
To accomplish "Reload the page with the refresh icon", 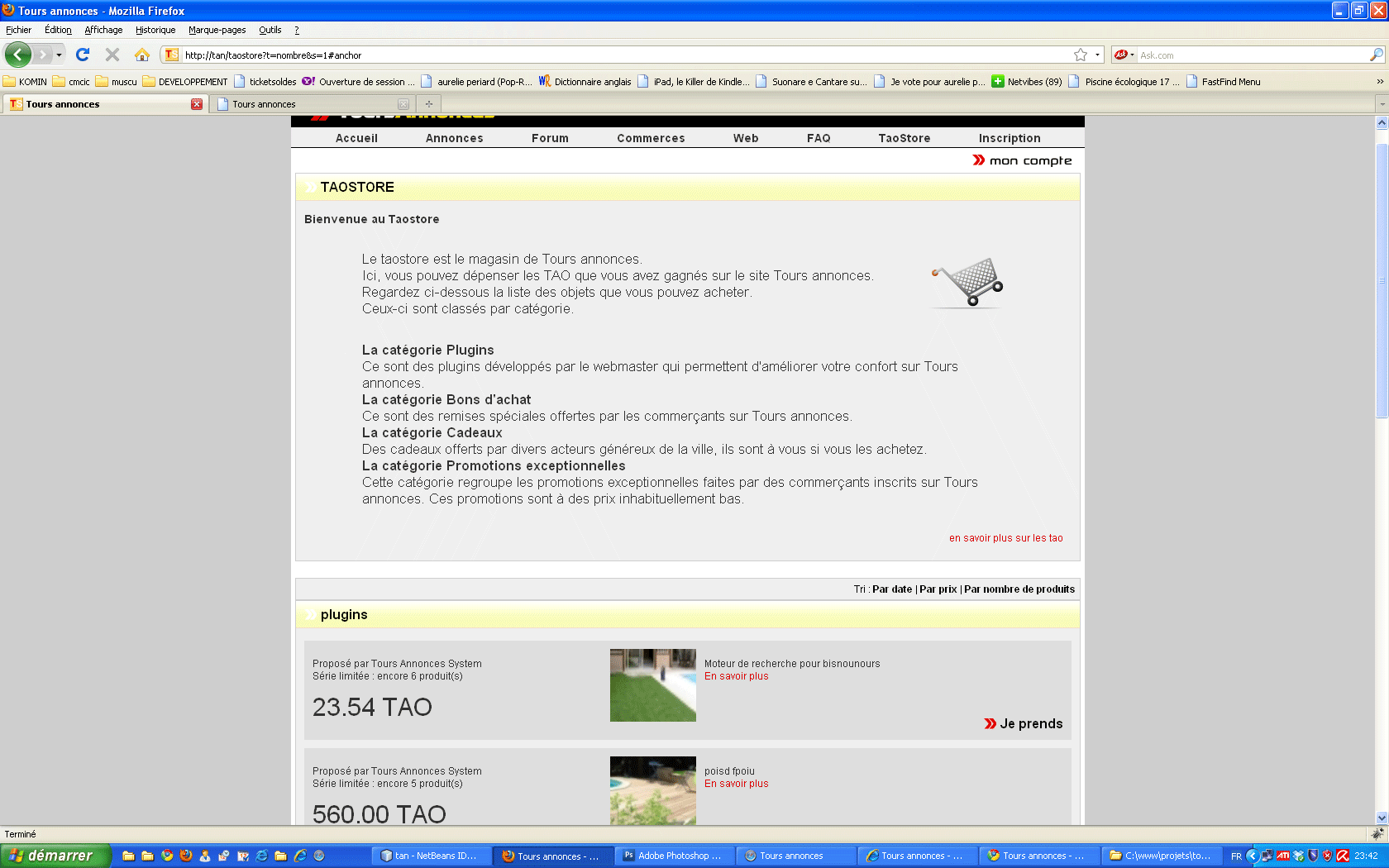I will 83,55.
